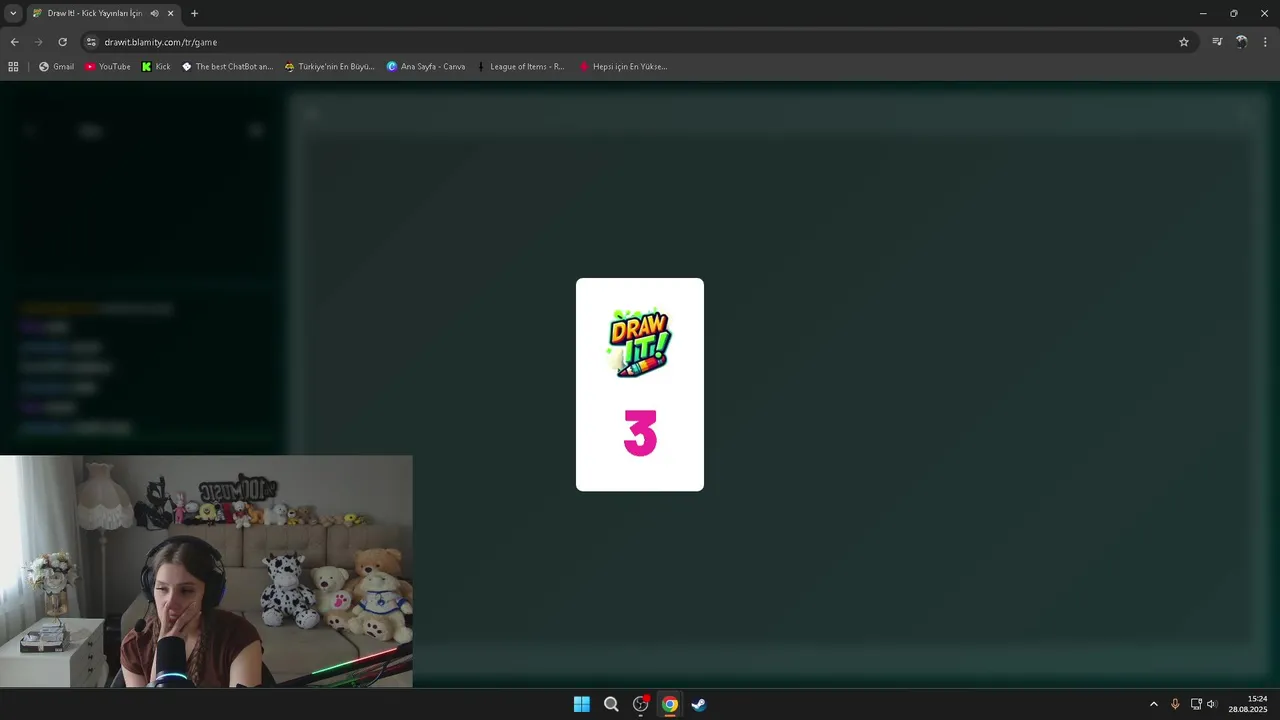Restore down the Chrome window
The image size is (1280, 720).
tap(1234, 13)
